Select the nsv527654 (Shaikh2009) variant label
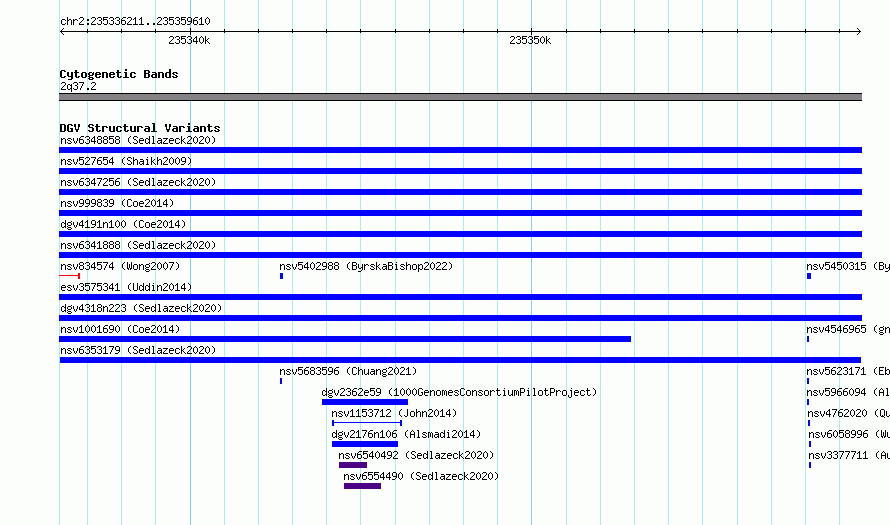 click(126, 161)
